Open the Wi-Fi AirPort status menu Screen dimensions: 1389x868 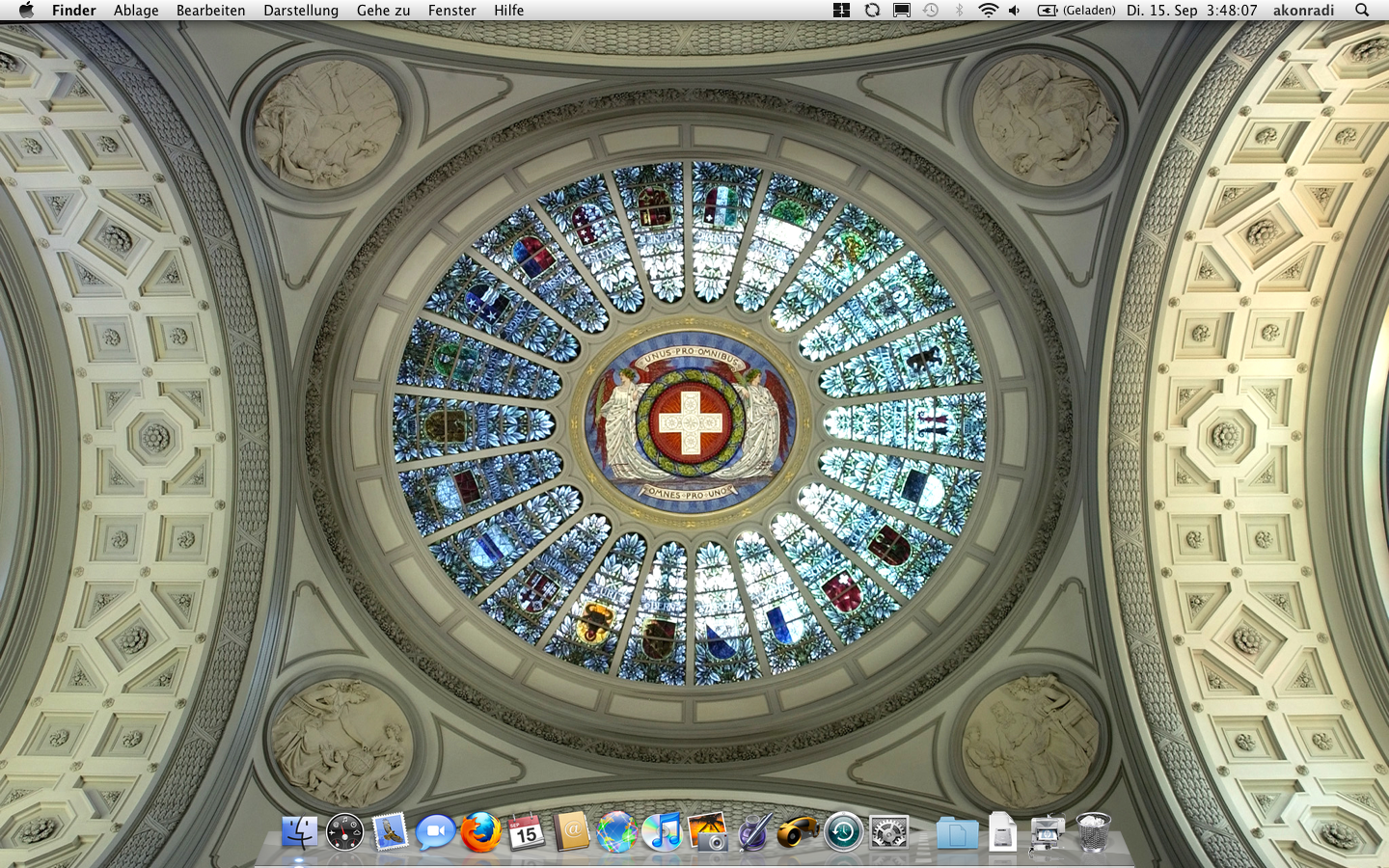click(x=988, y=10)
